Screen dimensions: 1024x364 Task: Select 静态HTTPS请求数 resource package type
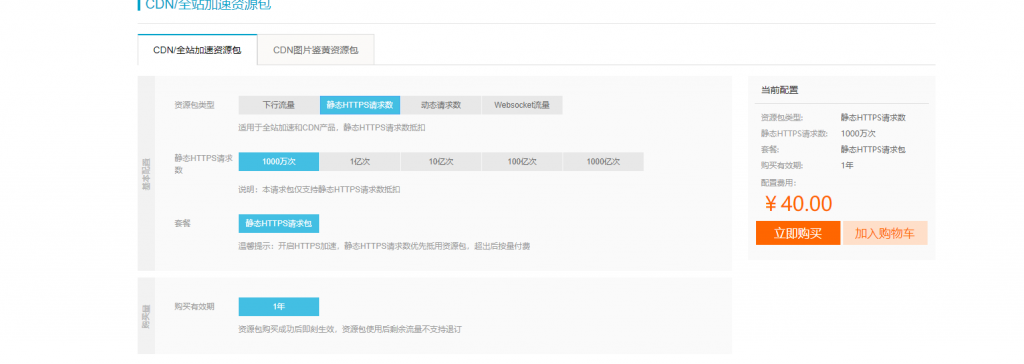point(360,105)
